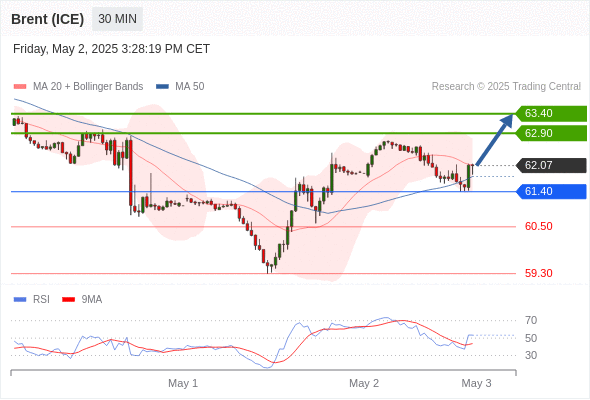Click the May 3 date axis label
The width and height of the screenshot is (590, 400).
click(x=476, y=383)
